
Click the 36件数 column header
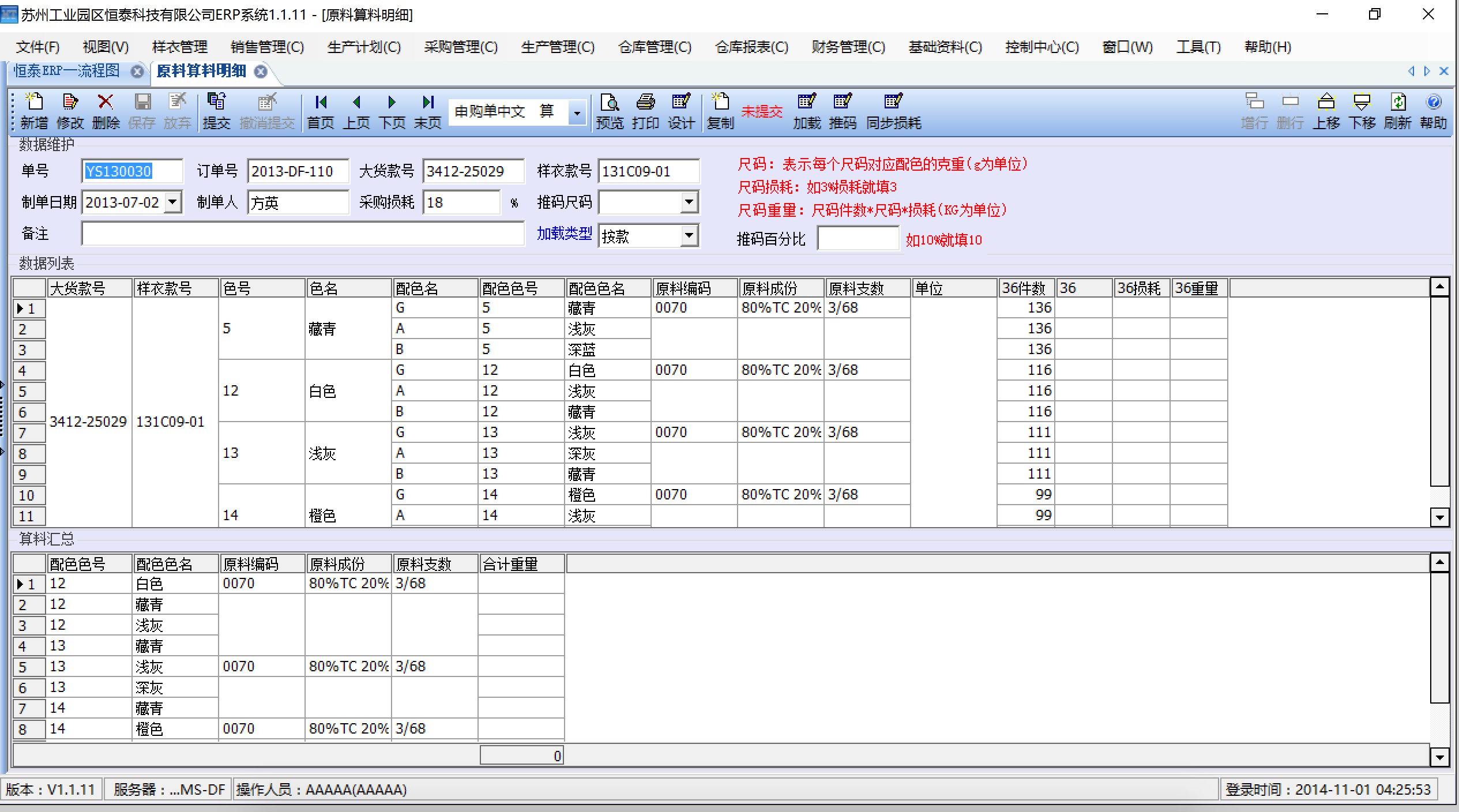click(1026, 288)
